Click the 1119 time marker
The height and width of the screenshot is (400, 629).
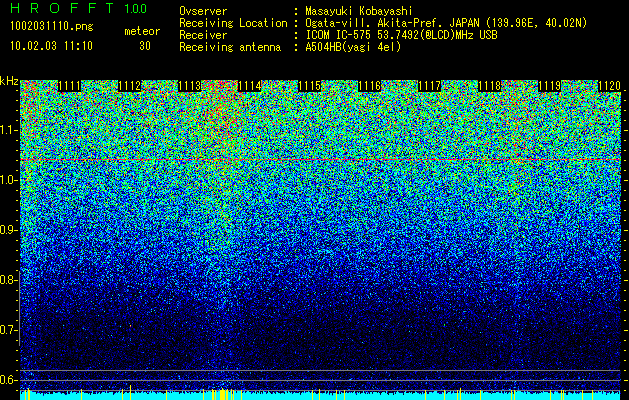tap(549, 86)
